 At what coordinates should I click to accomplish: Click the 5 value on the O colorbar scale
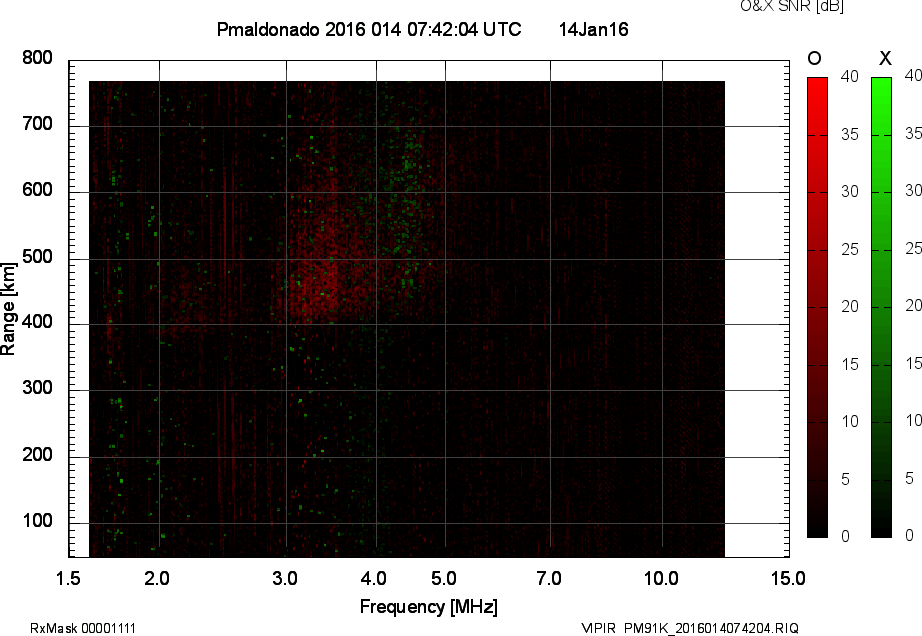(846, 479)
